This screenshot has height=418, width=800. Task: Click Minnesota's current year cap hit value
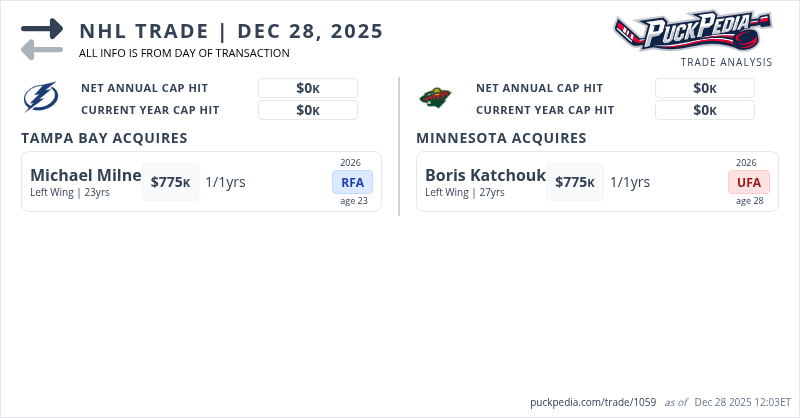coord(705,110)
